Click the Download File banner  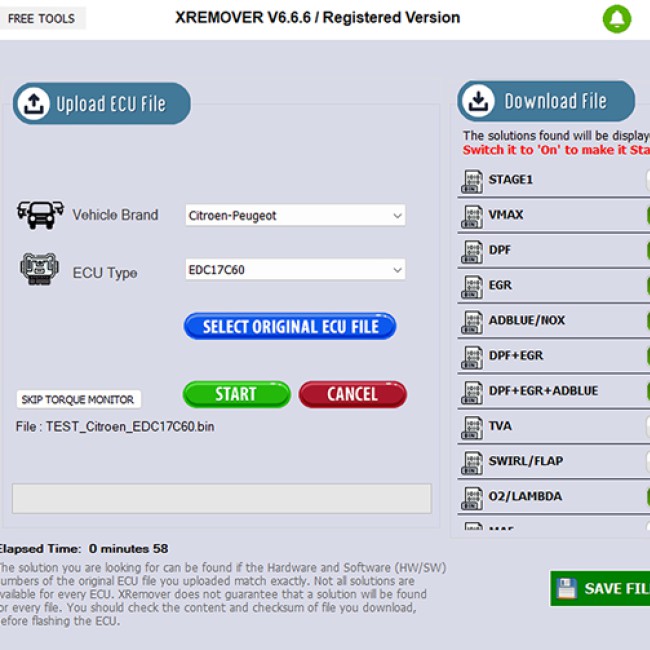click(x=546, y=101)
